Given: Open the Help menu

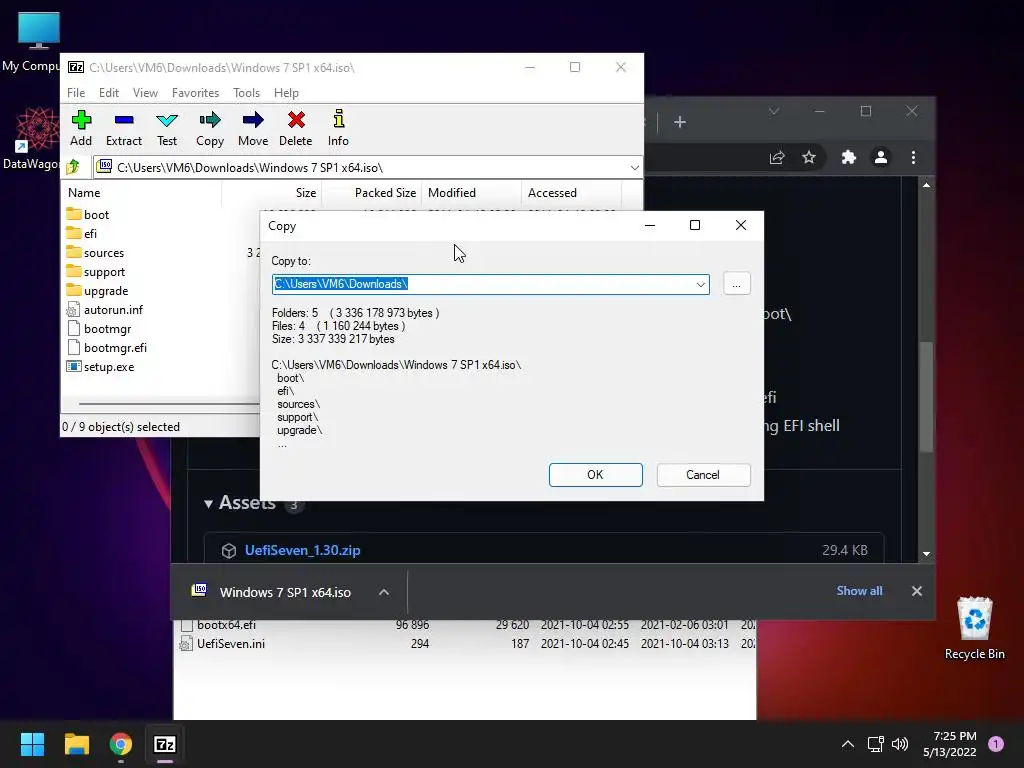Looking at the screenshot, I should (286, 93).
